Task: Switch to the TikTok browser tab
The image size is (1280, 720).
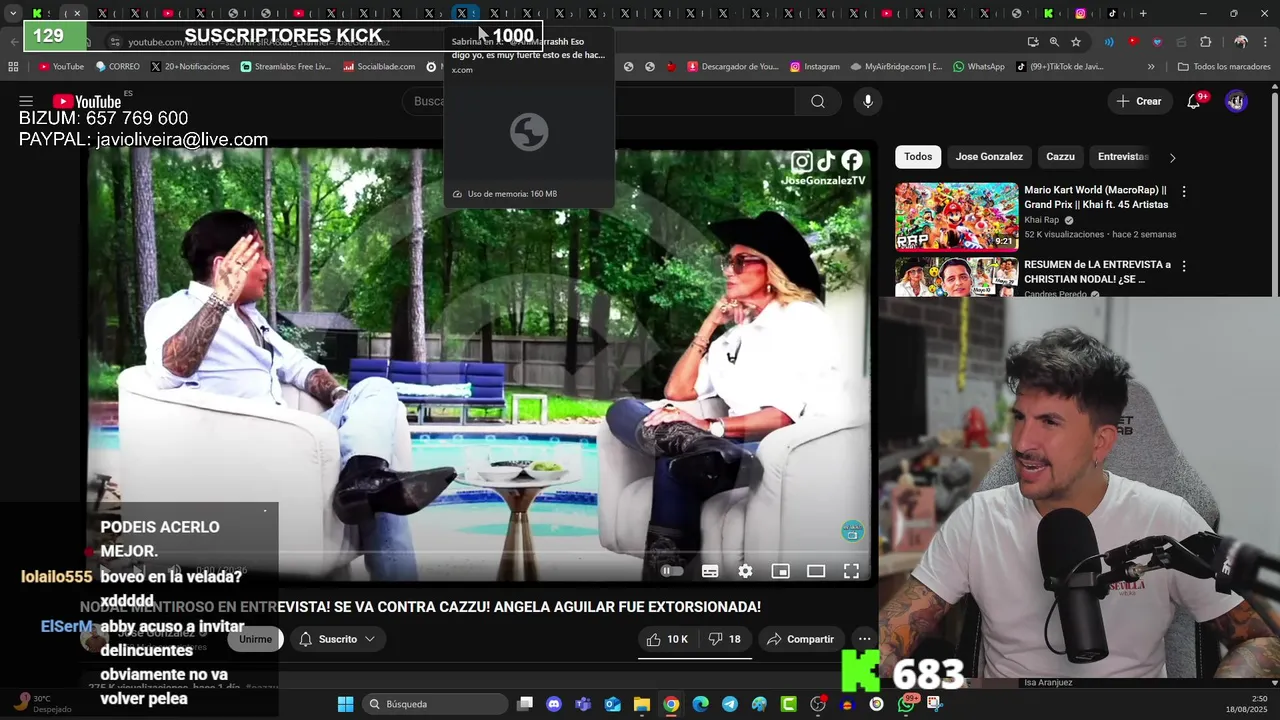Action: pyautogui.click(x=1113, y=14)
